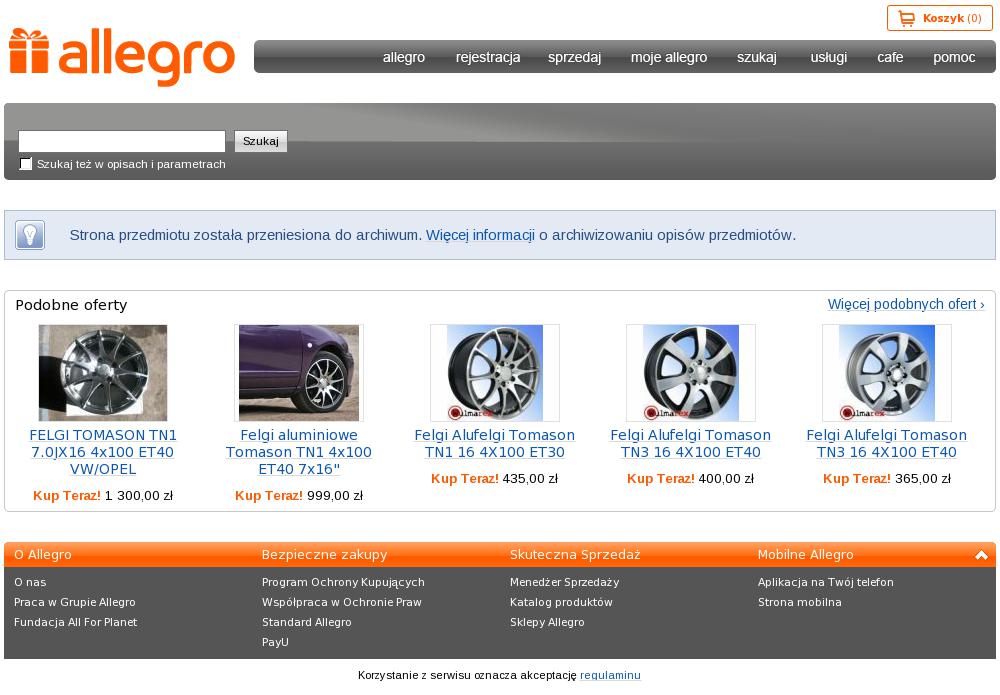Open the usługi menu item
Image resolution: width=1000 pixels, height=695 pixels.
(829, 57)
